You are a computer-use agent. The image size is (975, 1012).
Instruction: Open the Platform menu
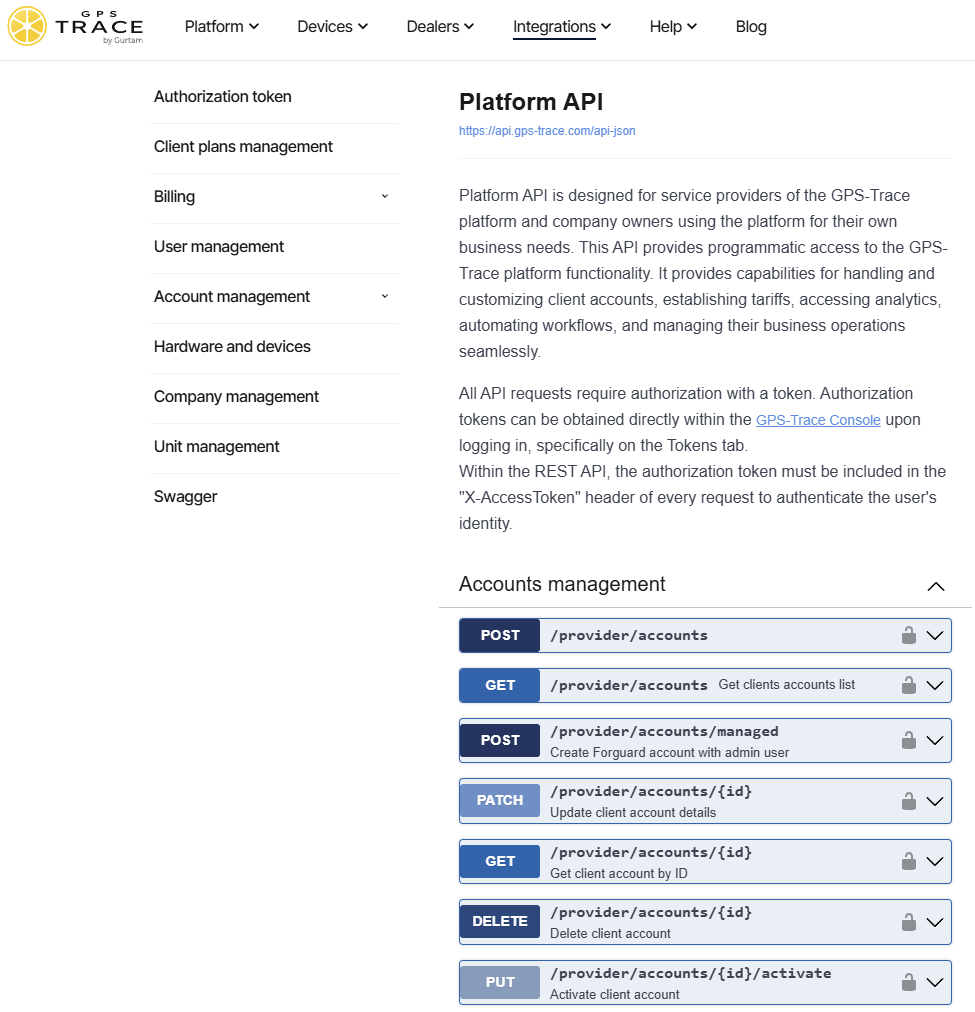[221, 26]
